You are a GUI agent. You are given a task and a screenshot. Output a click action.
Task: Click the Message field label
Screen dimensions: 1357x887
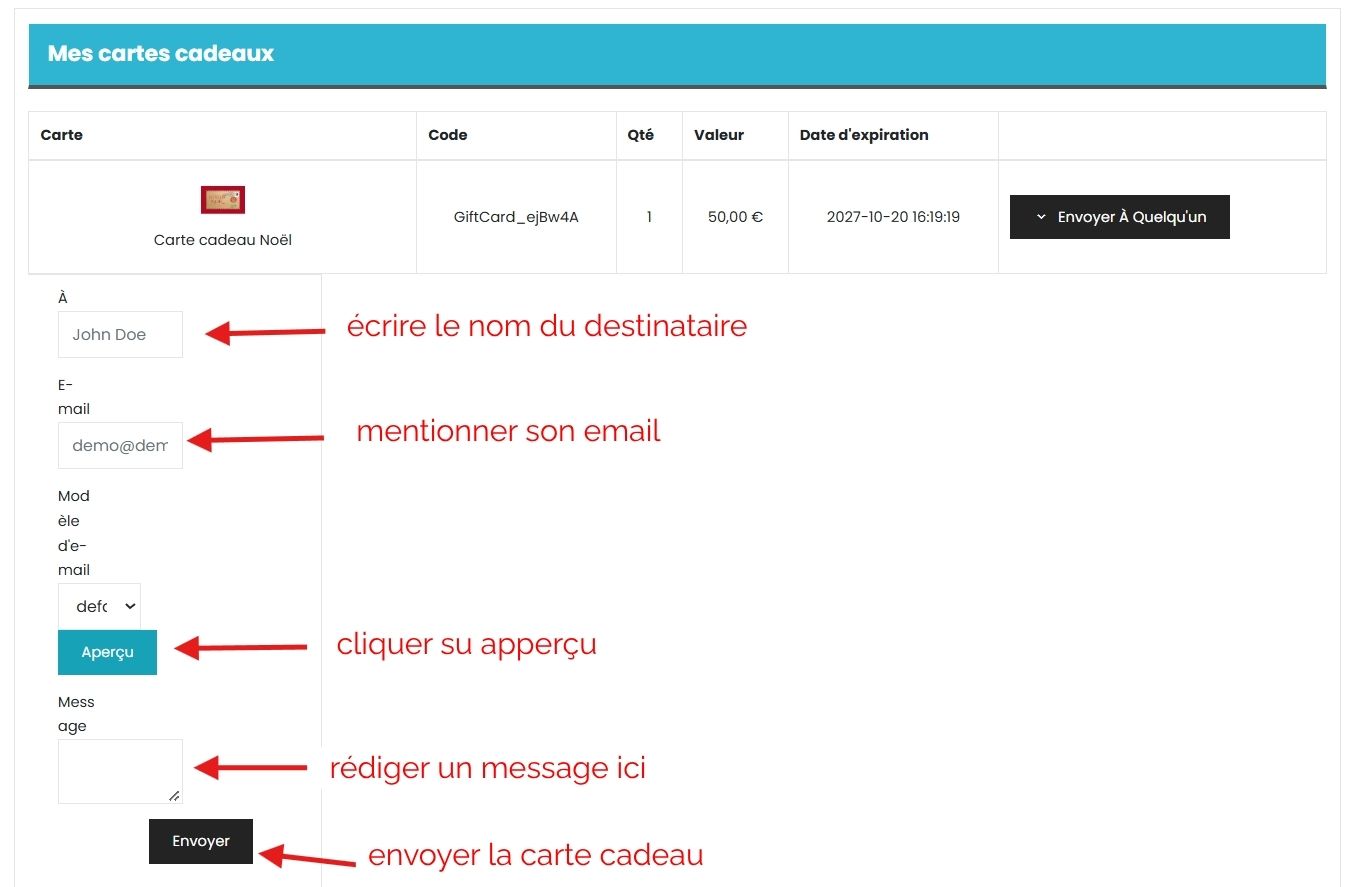click(76, 714)
